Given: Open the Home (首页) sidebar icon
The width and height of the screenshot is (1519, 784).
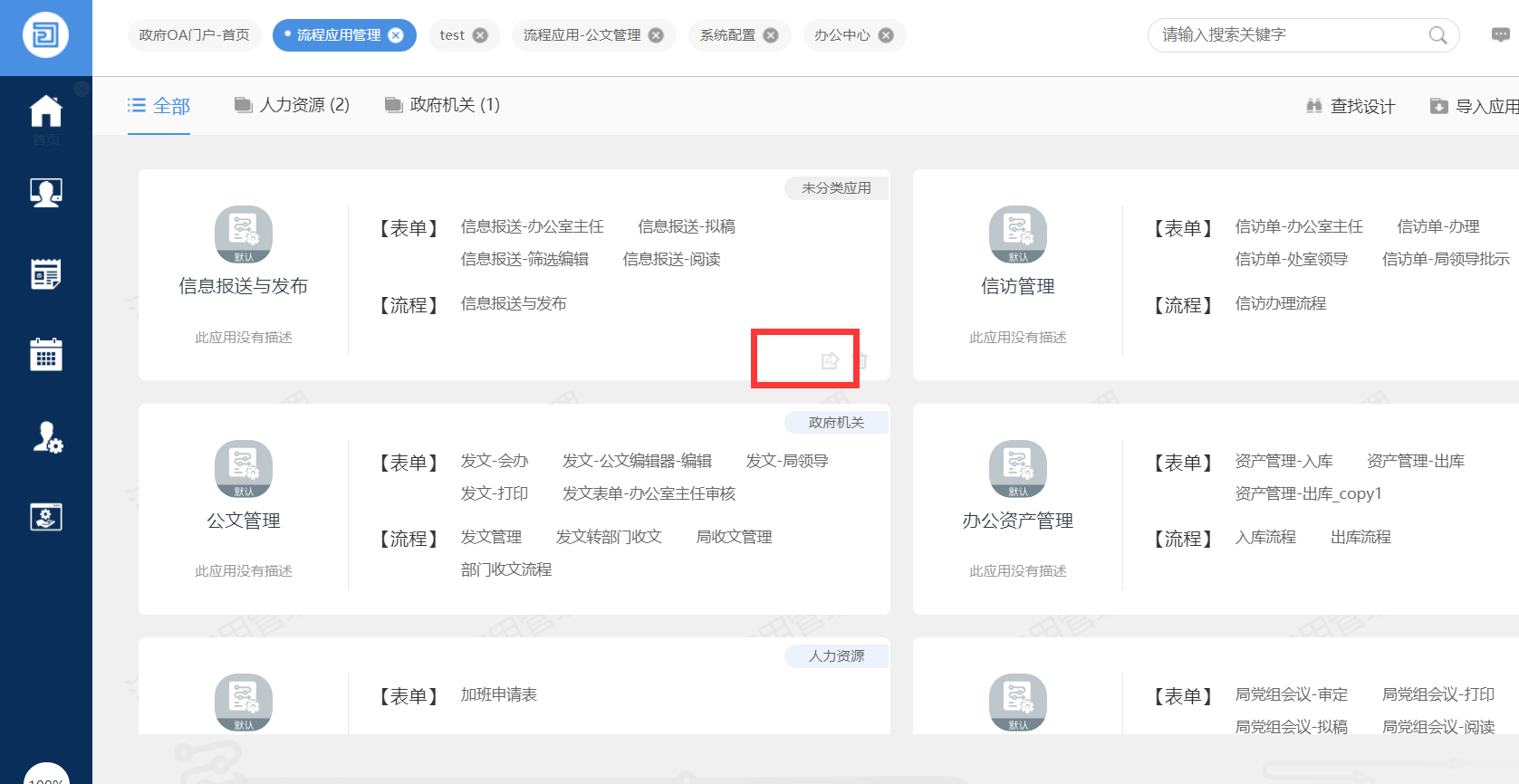Looking at the screenshot, I should 46,112.
